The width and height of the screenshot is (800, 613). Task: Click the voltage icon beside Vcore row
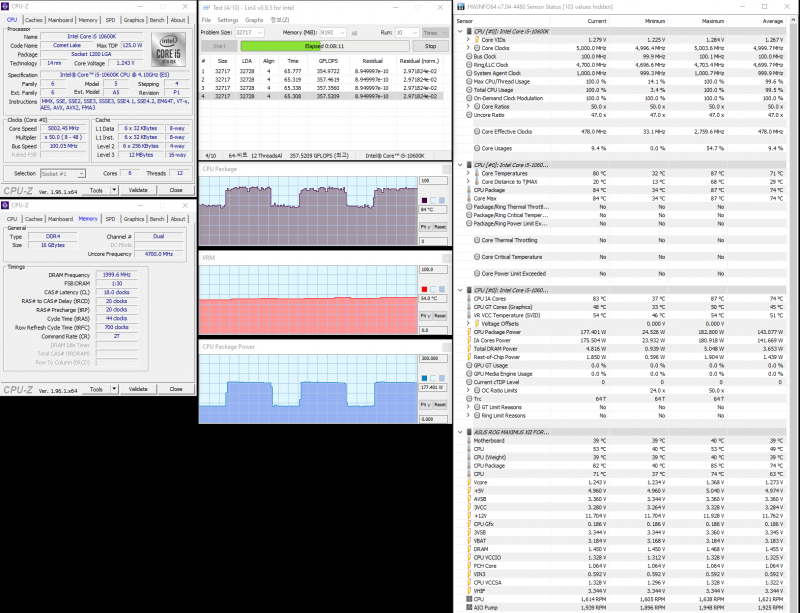click(469, 482)
